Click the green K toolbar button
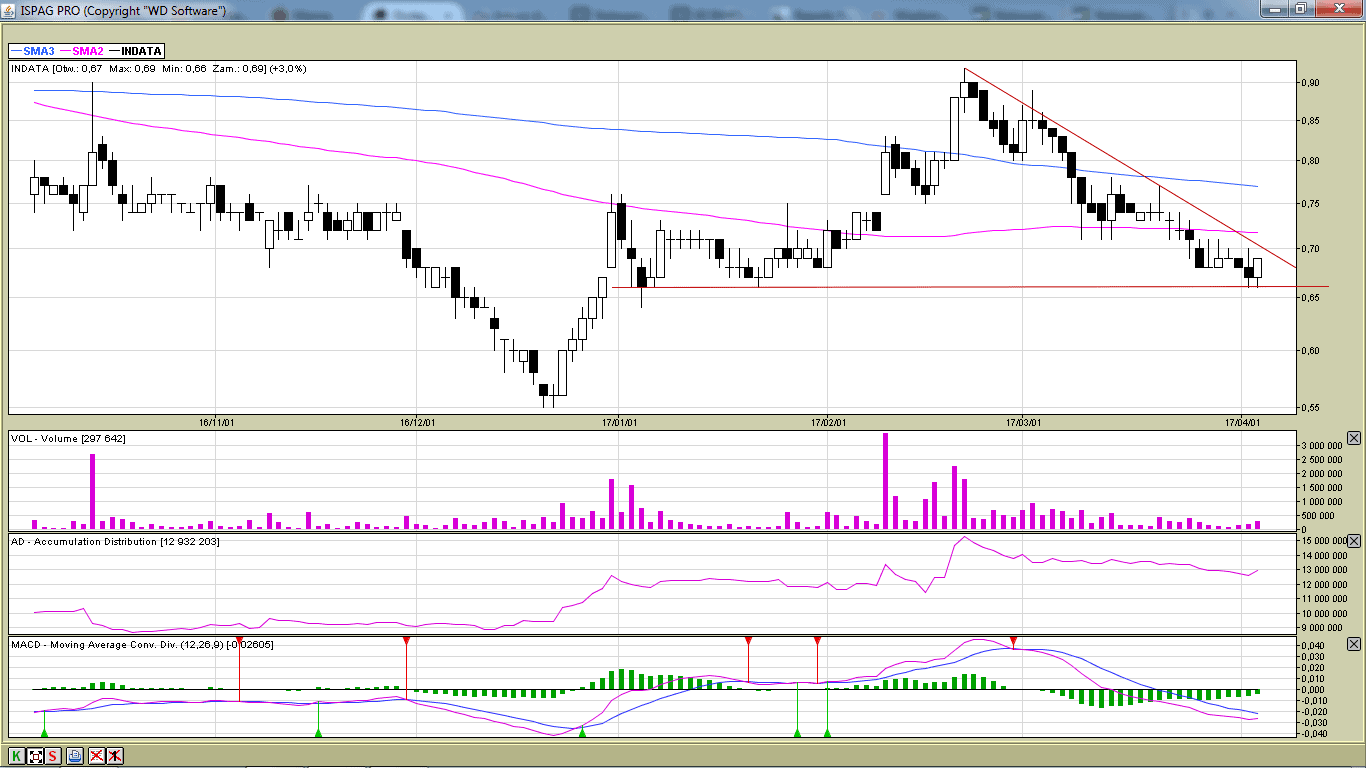The height and width of the screenshot is (772, 1370). pyautogui.click(x=17, y=756)
